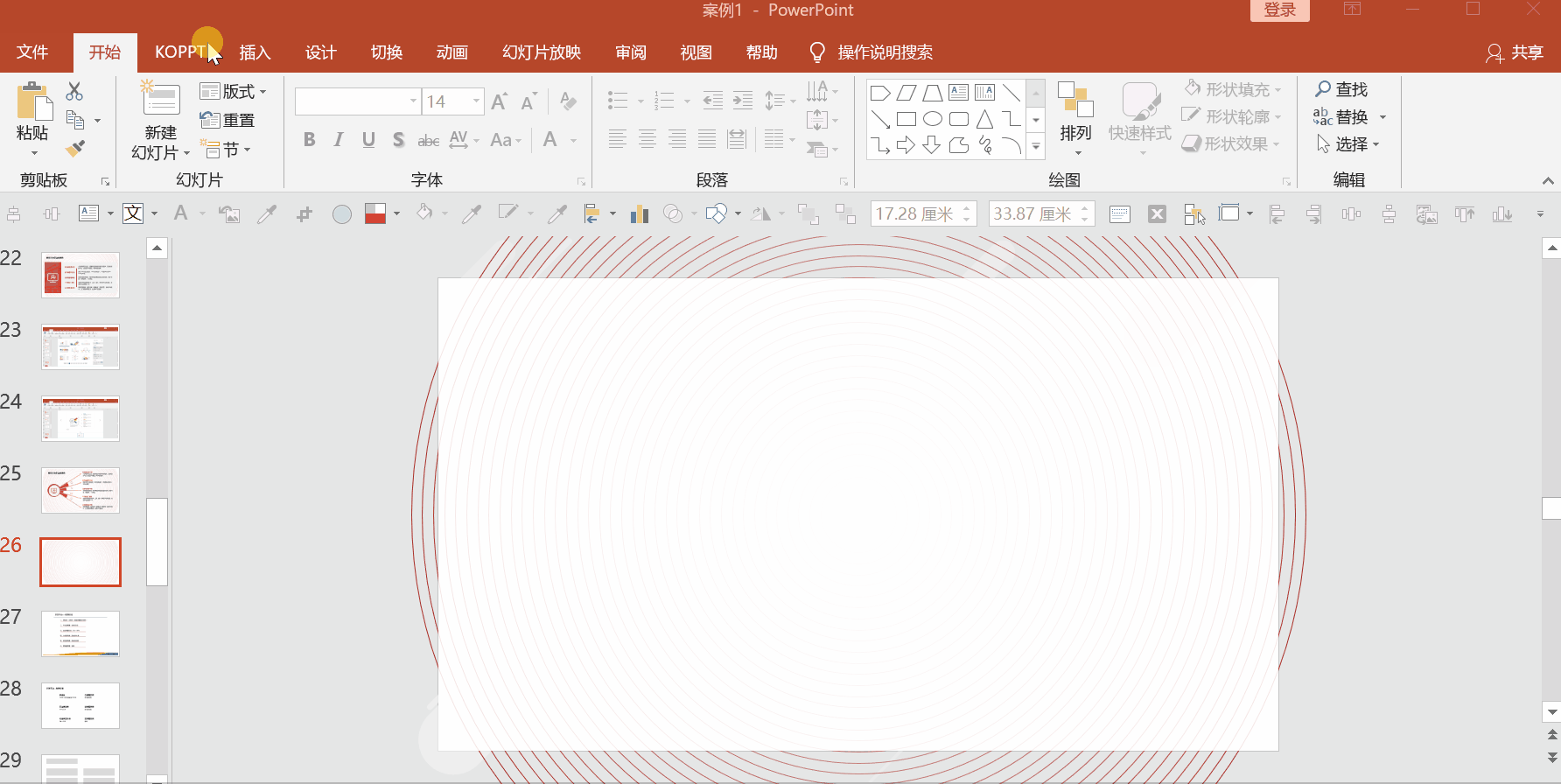Screen dimensions: 1561x784
Task: Click the 登录 sign-in button
Action: (x=1280, y=10)
